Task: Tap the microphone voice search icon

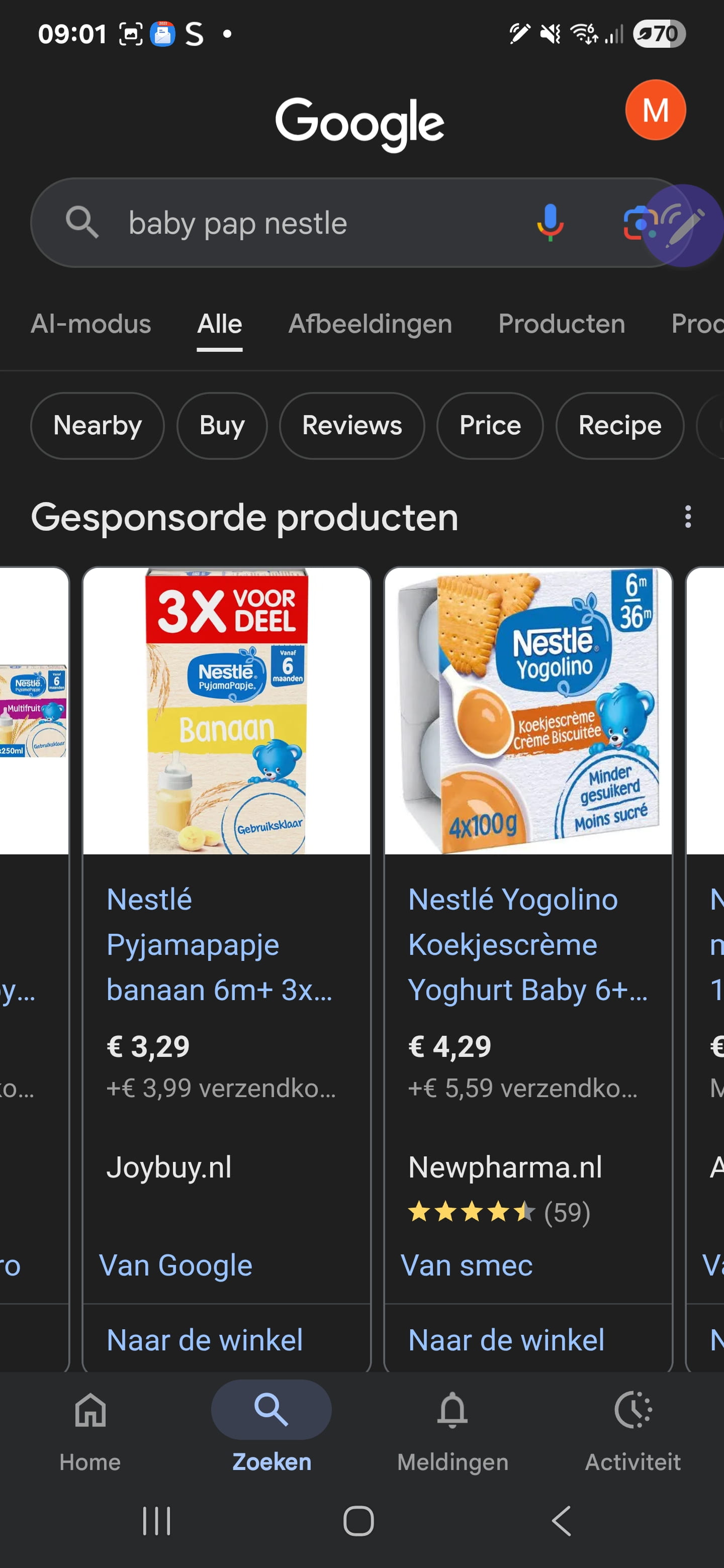Action: point(550,223)
